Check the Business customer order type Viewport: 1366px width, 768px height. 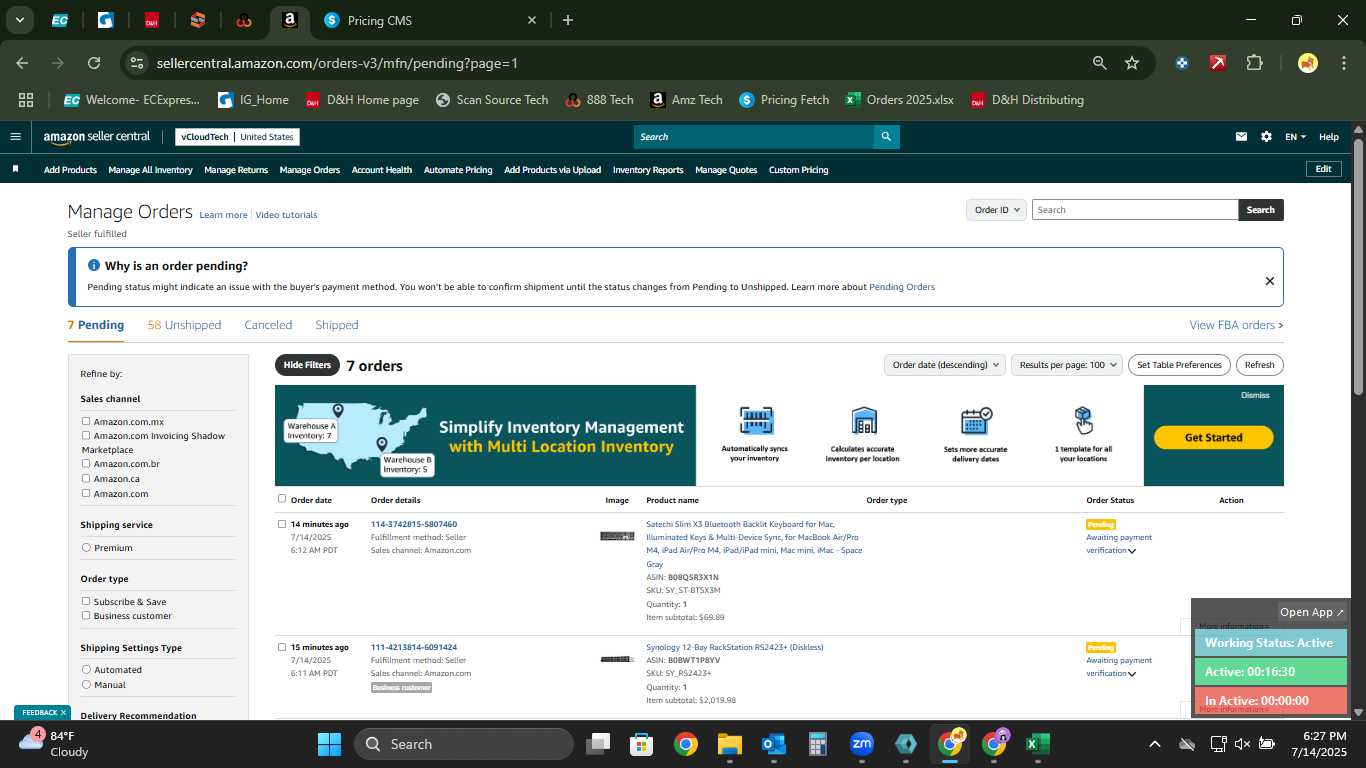[86, 615]
